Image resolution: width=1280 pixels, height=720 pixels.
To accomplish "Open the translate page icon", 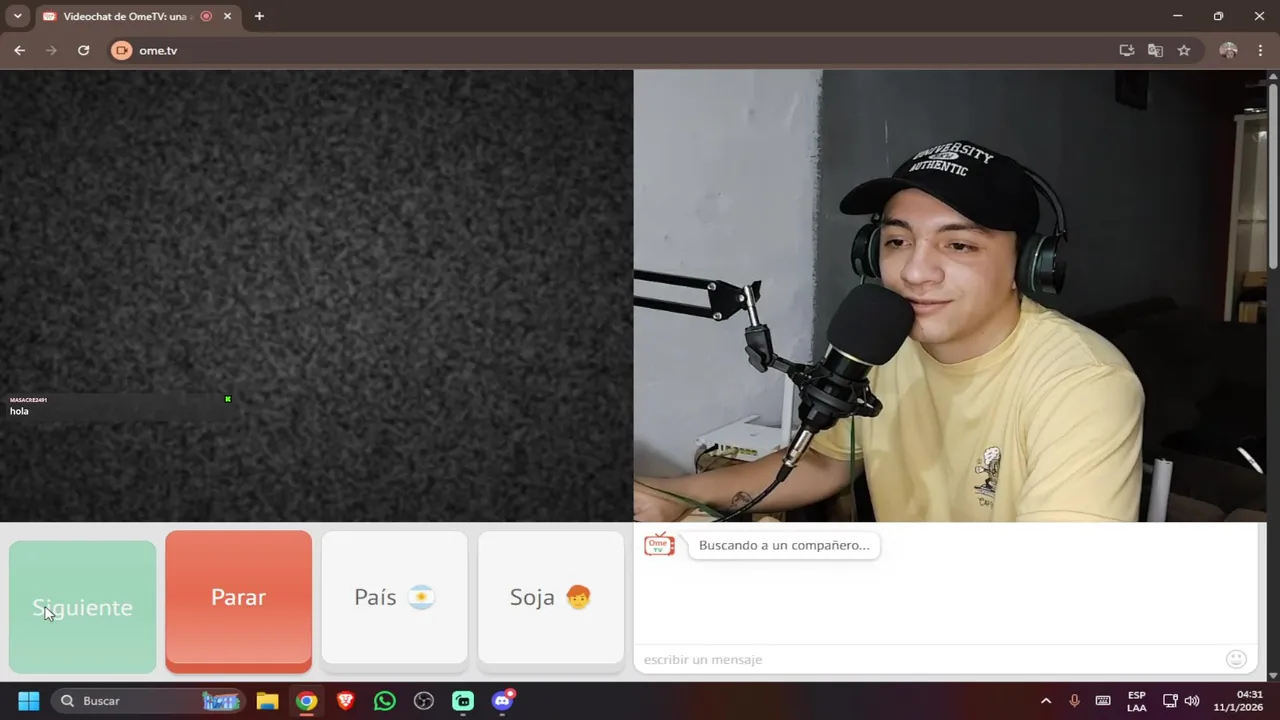I will (x=1155, y=50).
